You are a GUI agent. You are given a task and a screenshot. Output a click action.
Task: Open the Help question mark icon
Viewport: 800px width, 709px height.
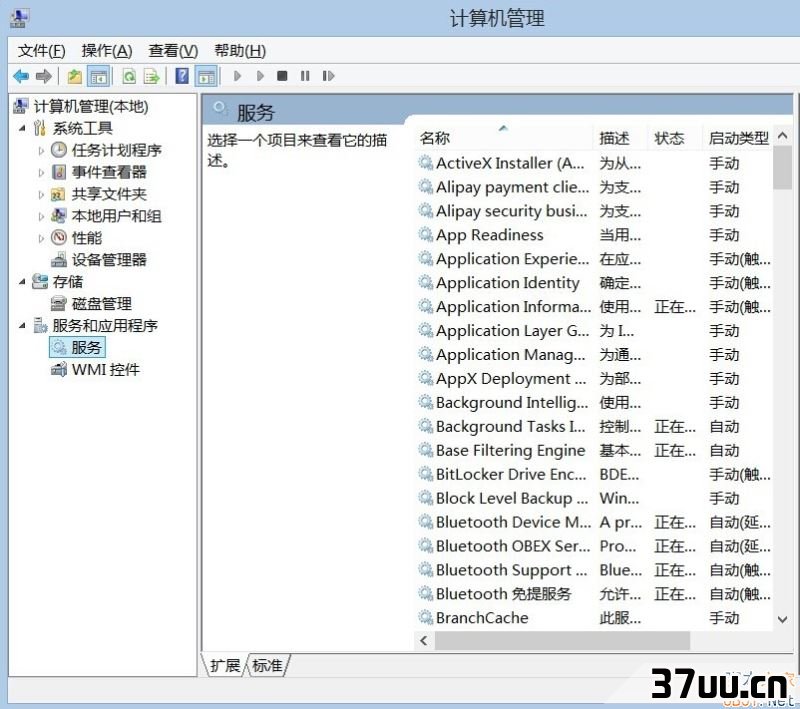pyautogui.click(x=182, y=76)
